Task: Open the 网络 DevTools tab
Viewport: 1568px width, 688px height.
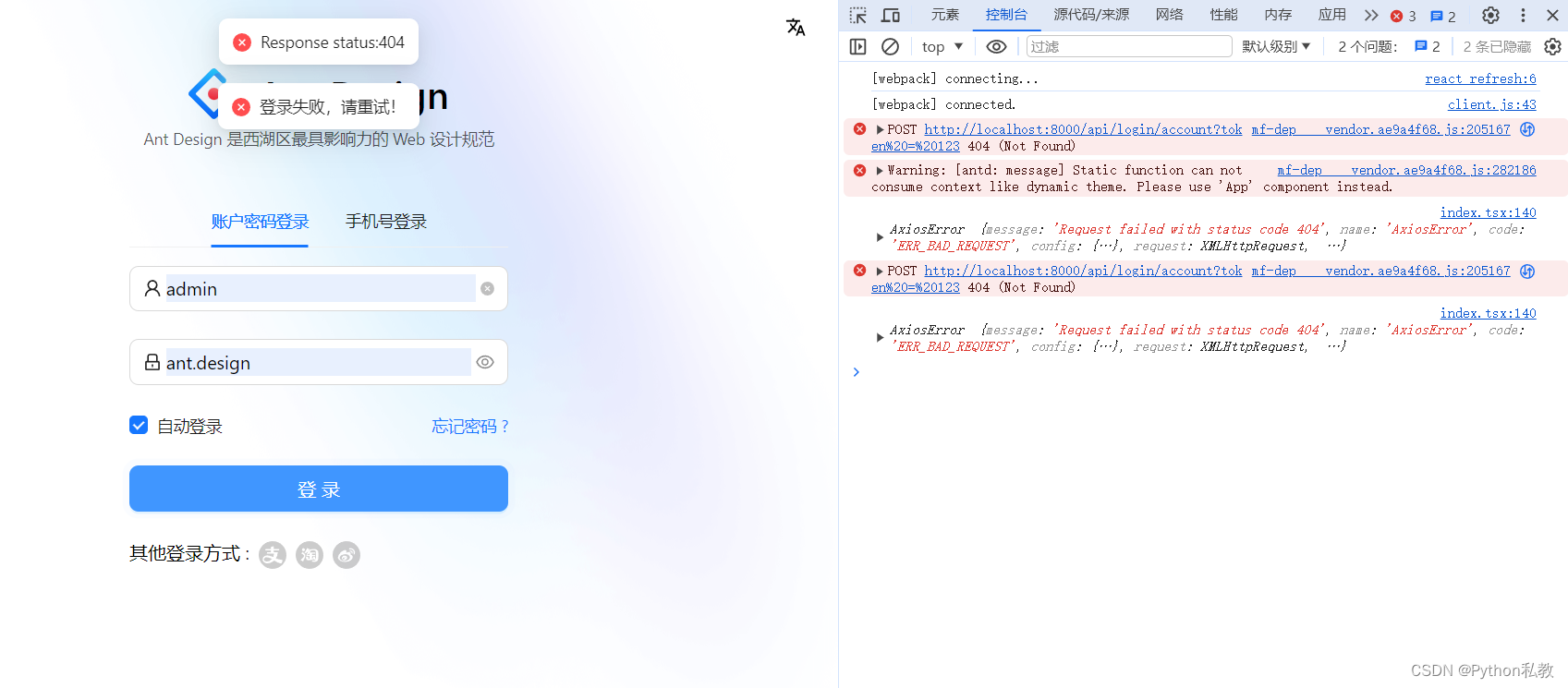Action: point(1170,15)
